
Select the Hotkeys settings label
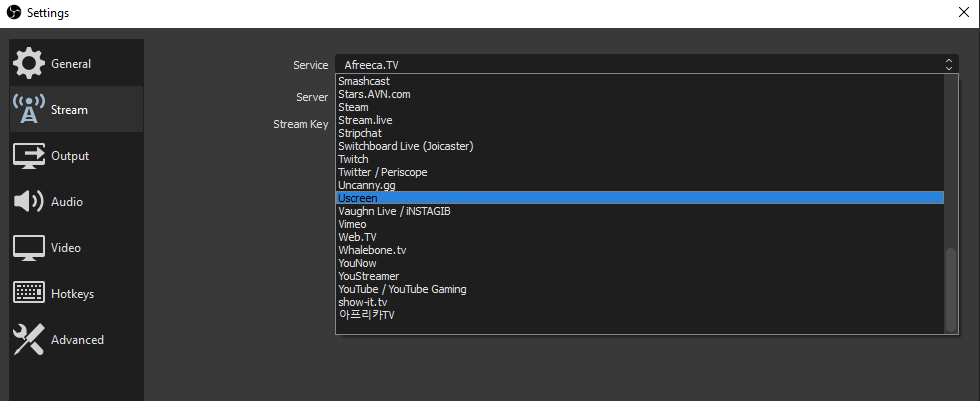coord(72,294)
